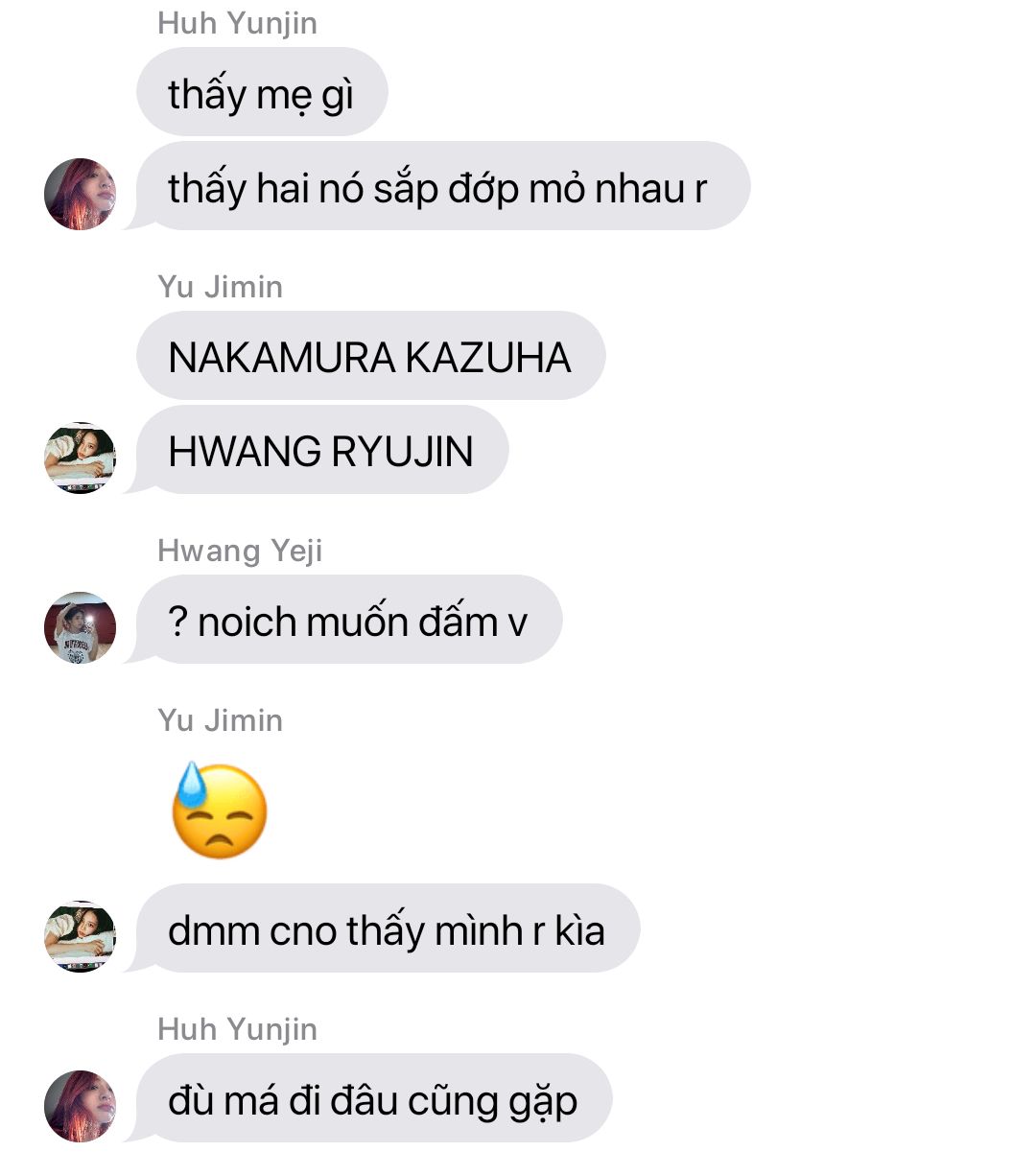Select the 'thấy mẹ gì' message bubble

262,92
